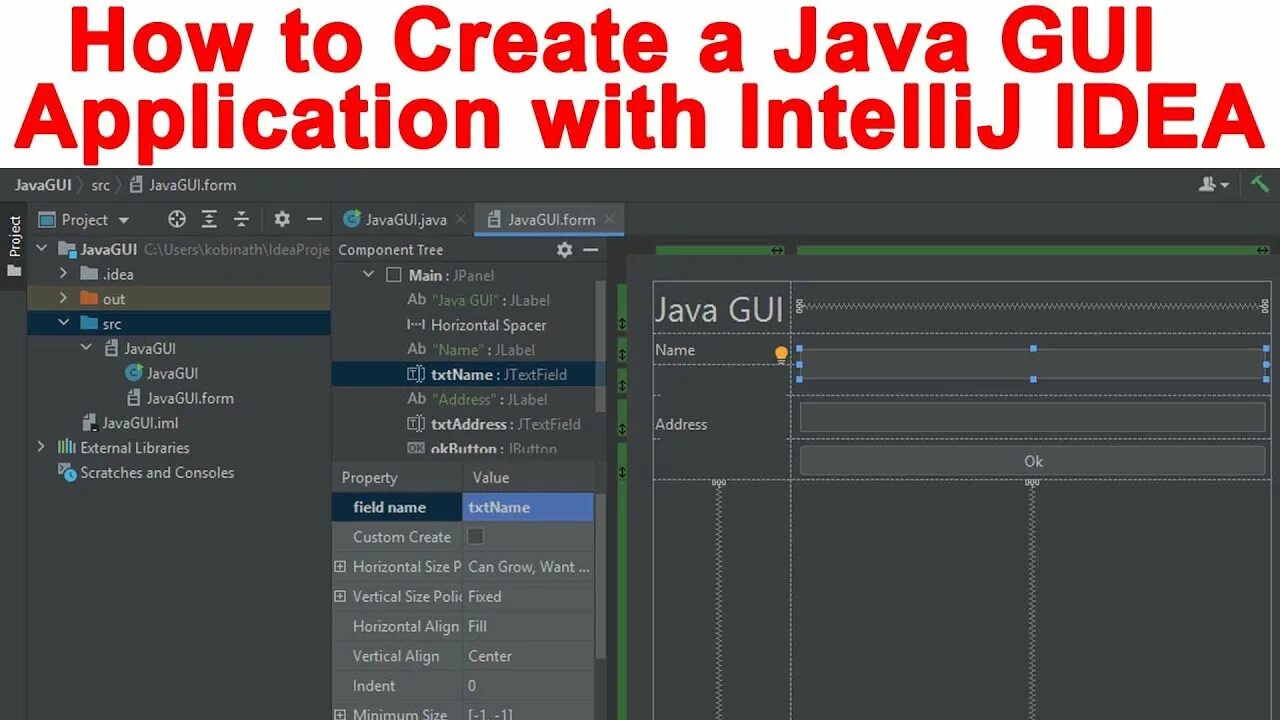Toggle the Custom Create checkbox
Screen dimensions: 1280x720
point(476,537)
